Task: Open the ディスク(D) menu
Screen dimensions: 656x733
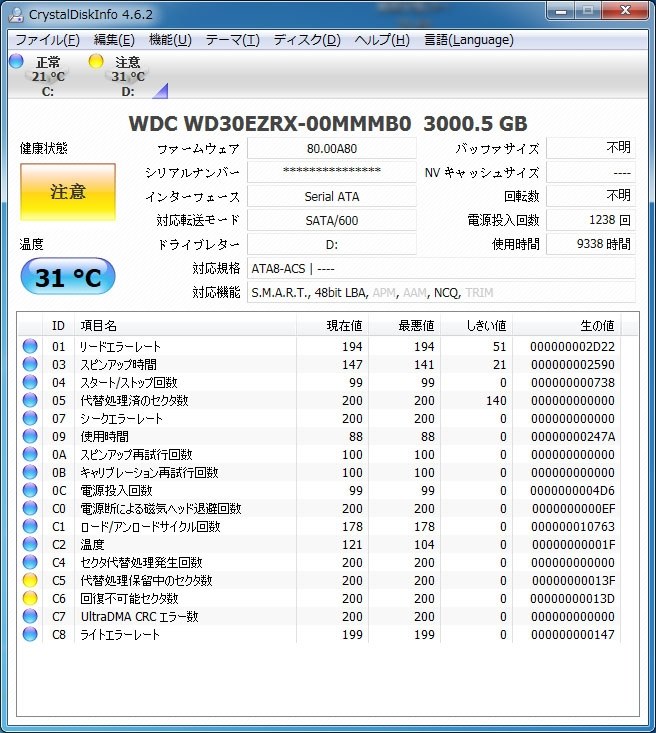Action: coord(307,40)
